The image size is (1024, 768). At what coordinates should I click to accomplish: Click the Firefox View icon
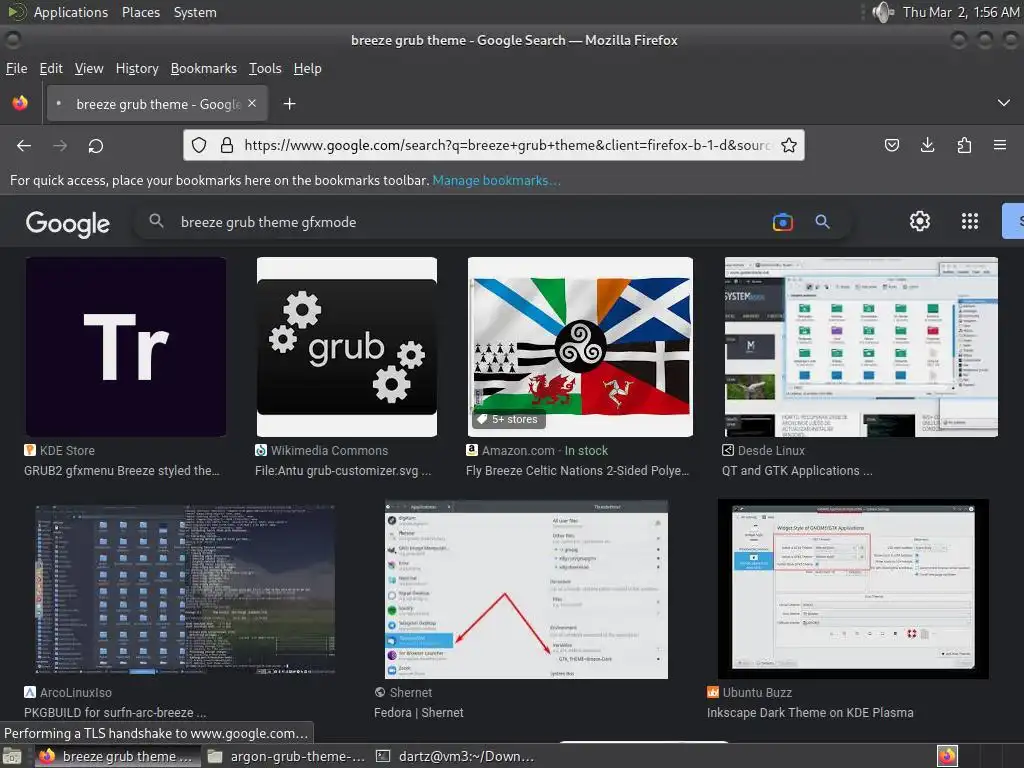coord(20,103)
